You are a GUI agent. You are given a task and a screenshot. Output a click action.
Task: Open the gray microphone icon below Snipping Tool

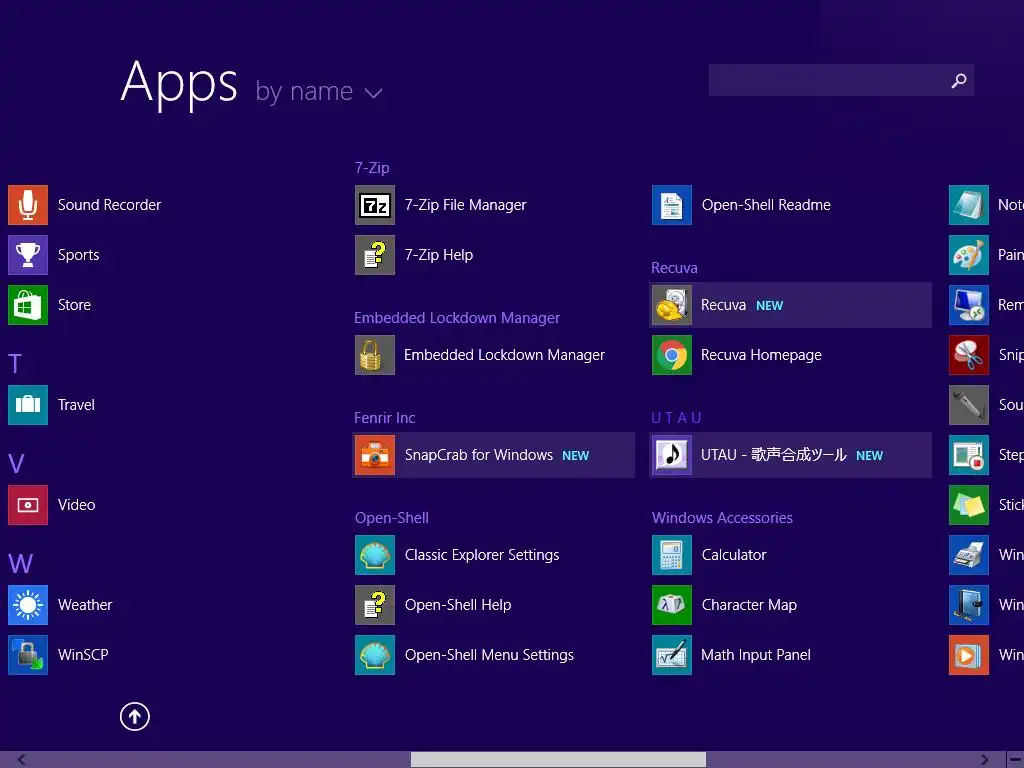pos(969,405)
